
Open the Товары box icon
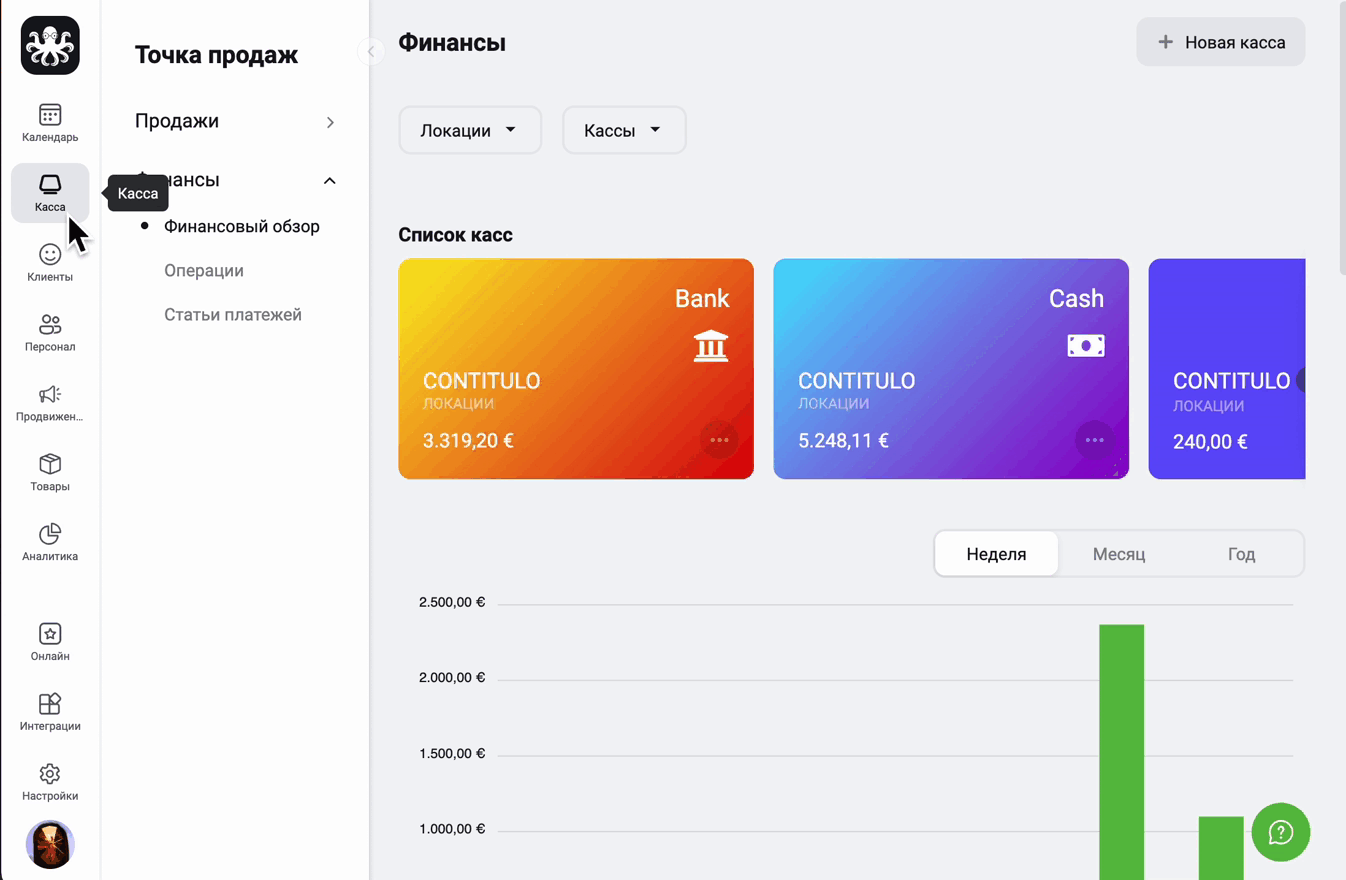[x=50, y=473]
